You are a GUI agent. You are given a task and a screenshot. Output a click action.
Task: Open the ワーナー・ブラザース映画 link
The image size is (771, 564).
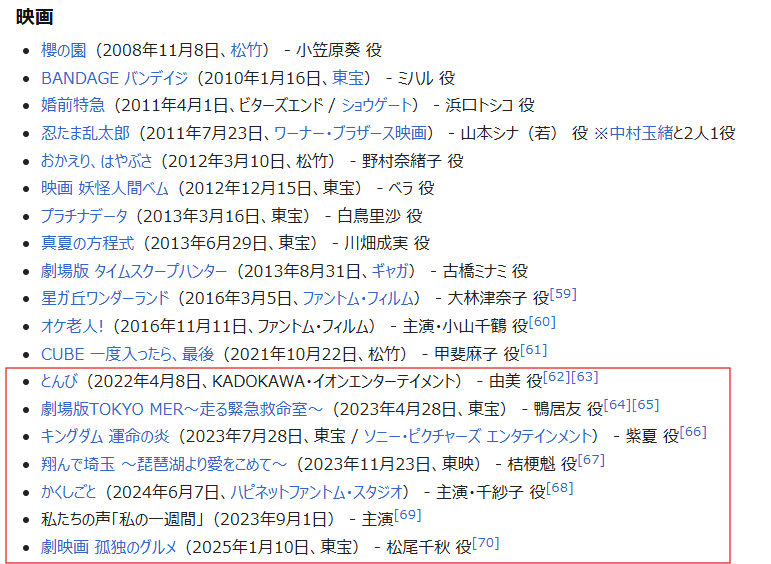click(x=350, y=133)
